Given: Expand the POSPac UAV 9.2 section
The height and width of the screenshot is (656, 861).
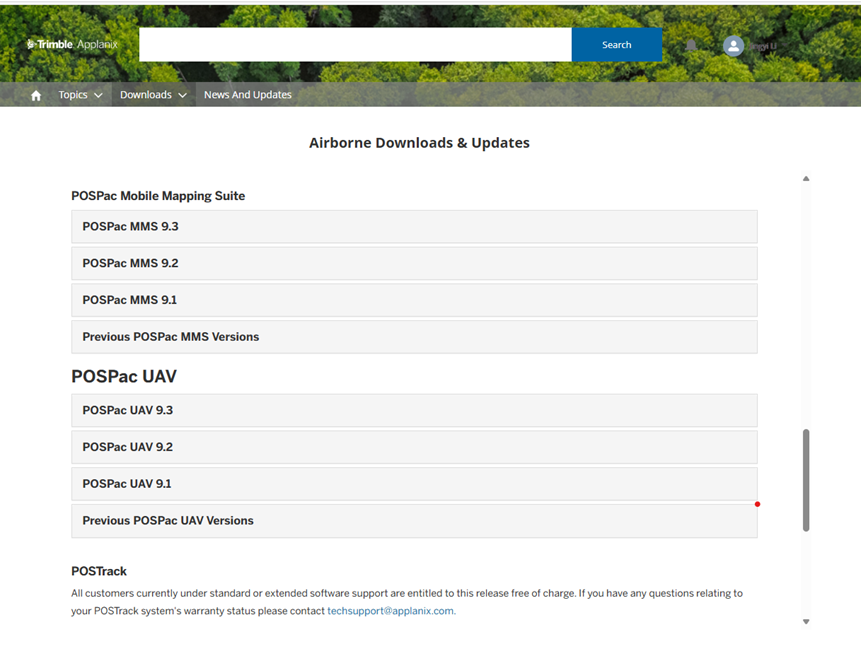Looking at the screenshot, I should pos(414,447).
